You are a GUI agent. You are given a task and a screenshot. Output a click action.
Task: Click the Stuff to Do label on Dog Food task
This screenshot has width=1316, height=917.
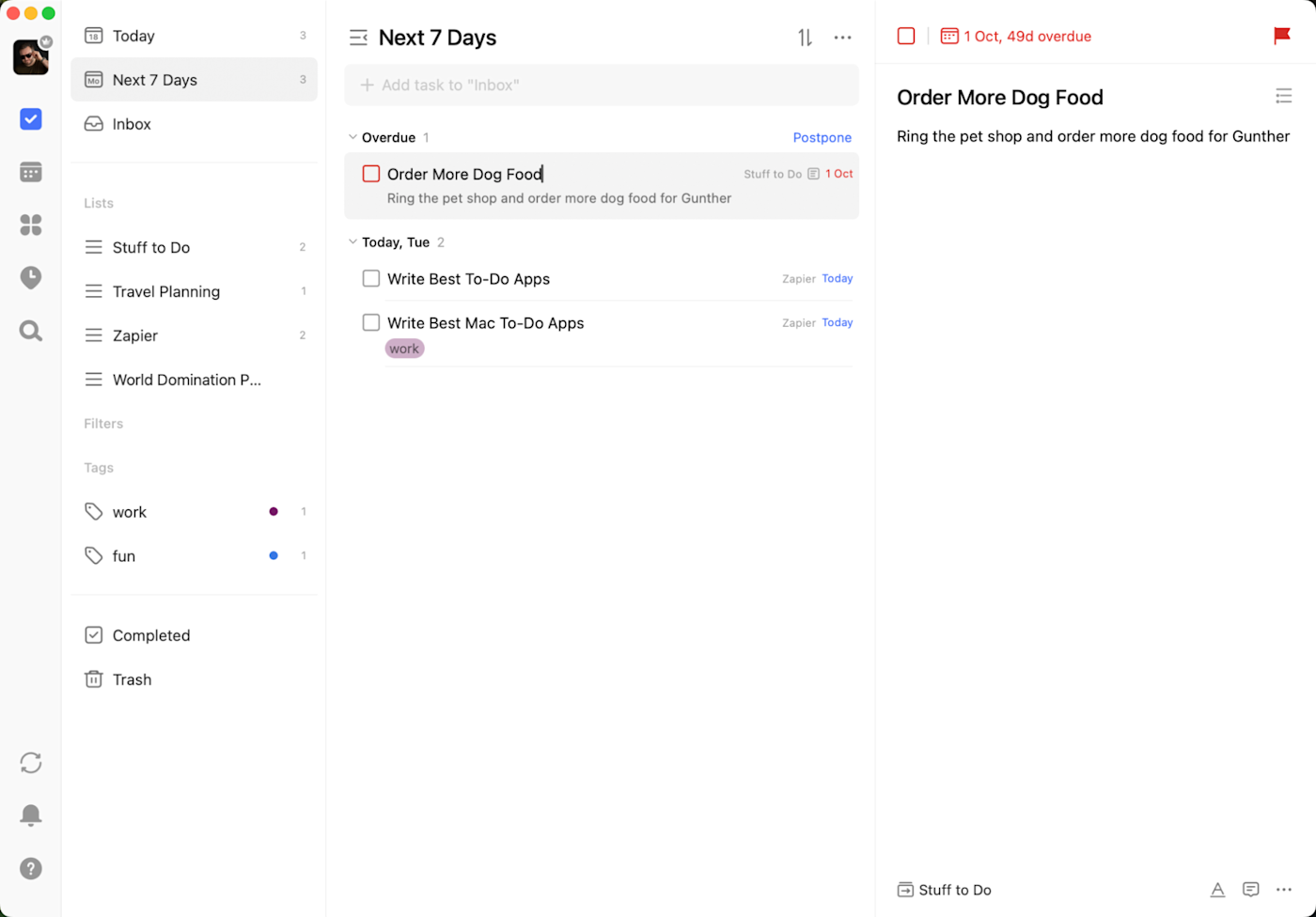773,174
